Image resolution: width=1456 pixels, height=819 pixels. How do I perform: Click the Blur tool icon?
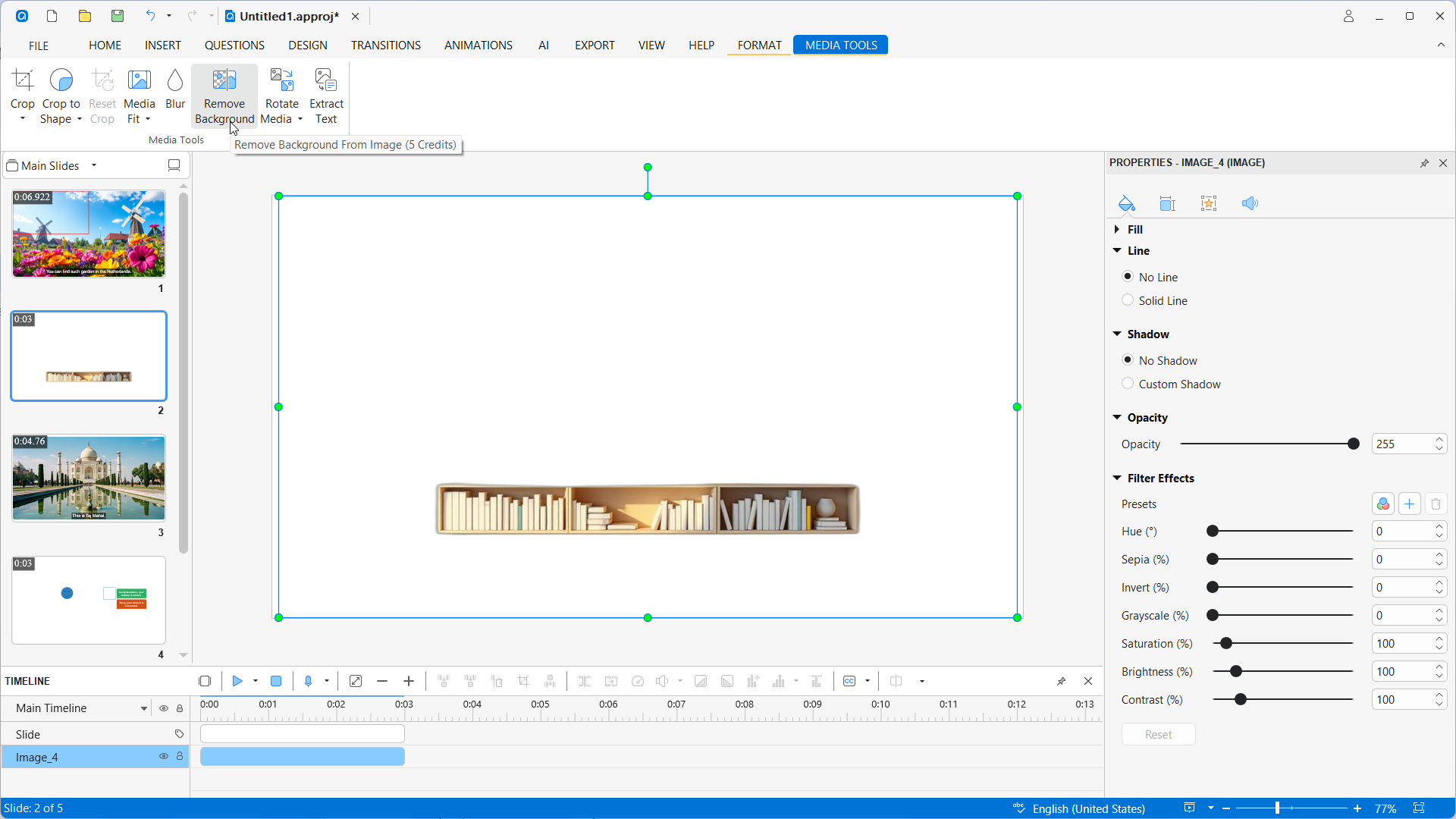[x=175, y=80]
